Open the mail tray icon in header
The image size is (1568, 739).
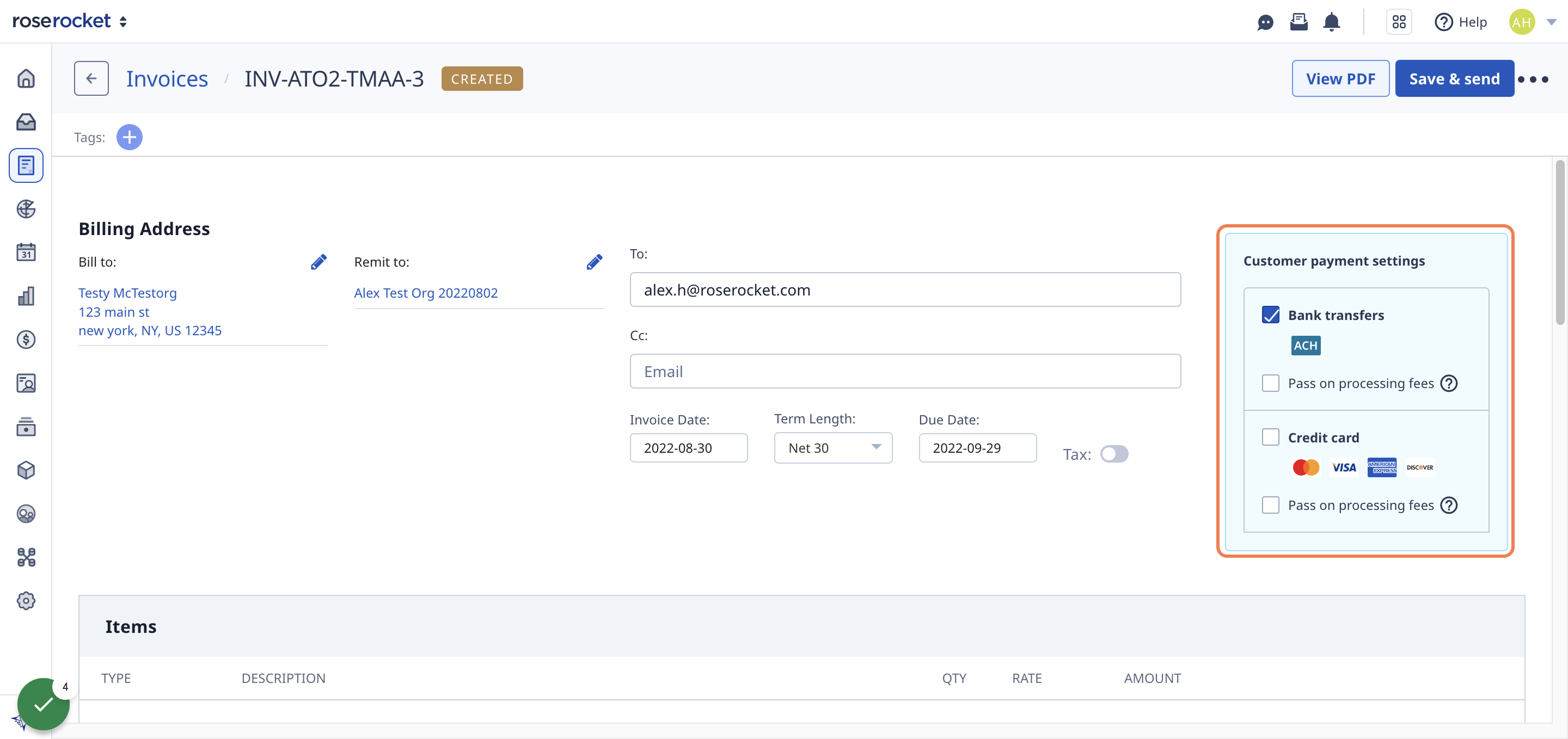coord(1298,22)
